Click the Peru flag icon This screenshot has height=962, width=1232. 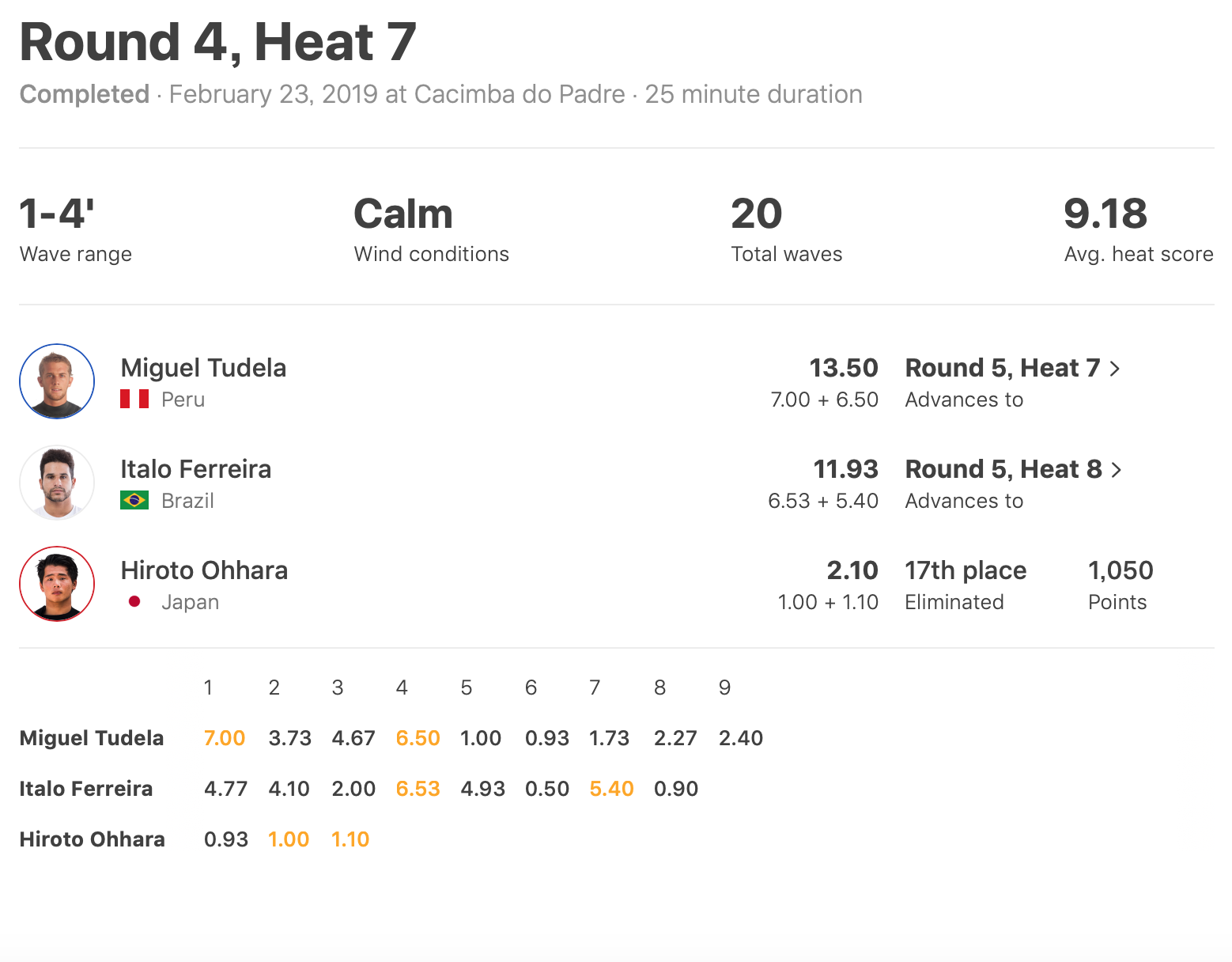(x=134, y=399)
